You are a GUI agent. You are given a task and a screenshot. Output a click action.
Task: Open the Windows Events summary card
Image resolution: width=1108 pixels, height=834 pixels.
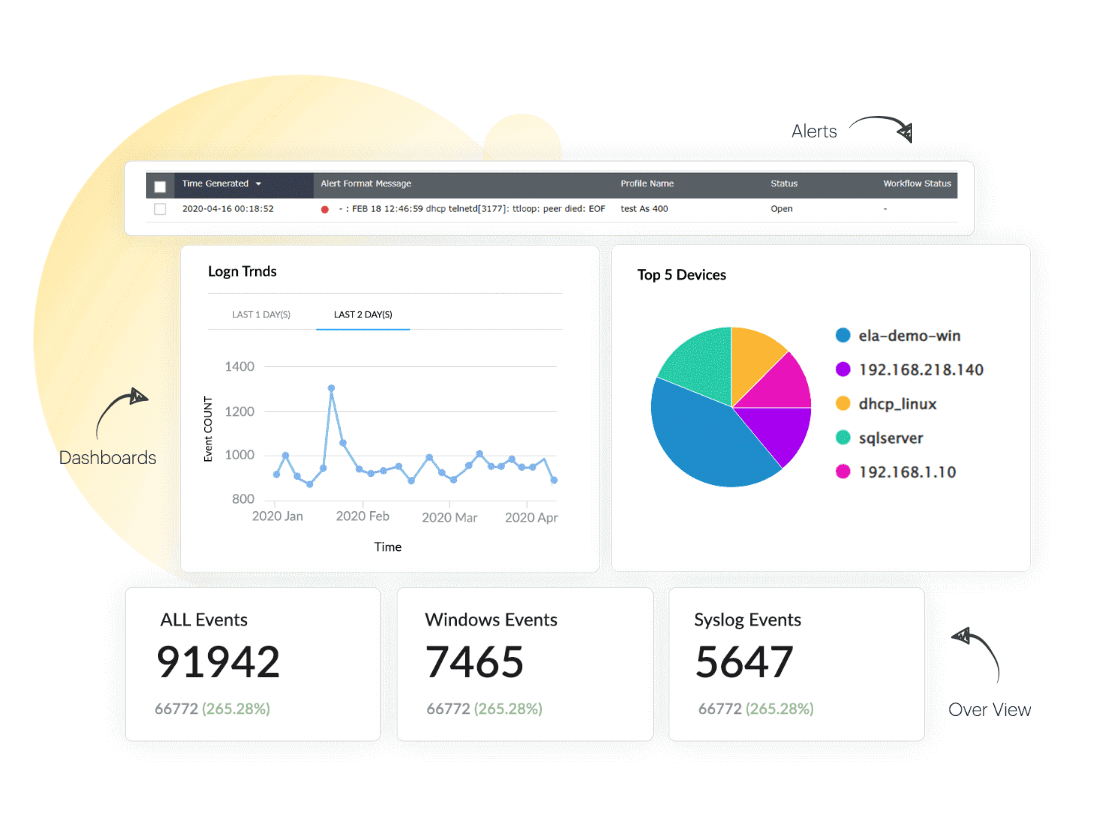525,664
